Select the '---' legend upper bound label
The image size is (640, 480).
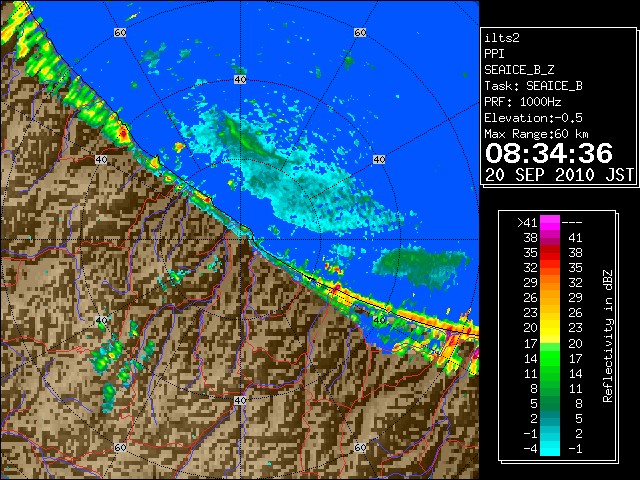[x=572, y=222]
